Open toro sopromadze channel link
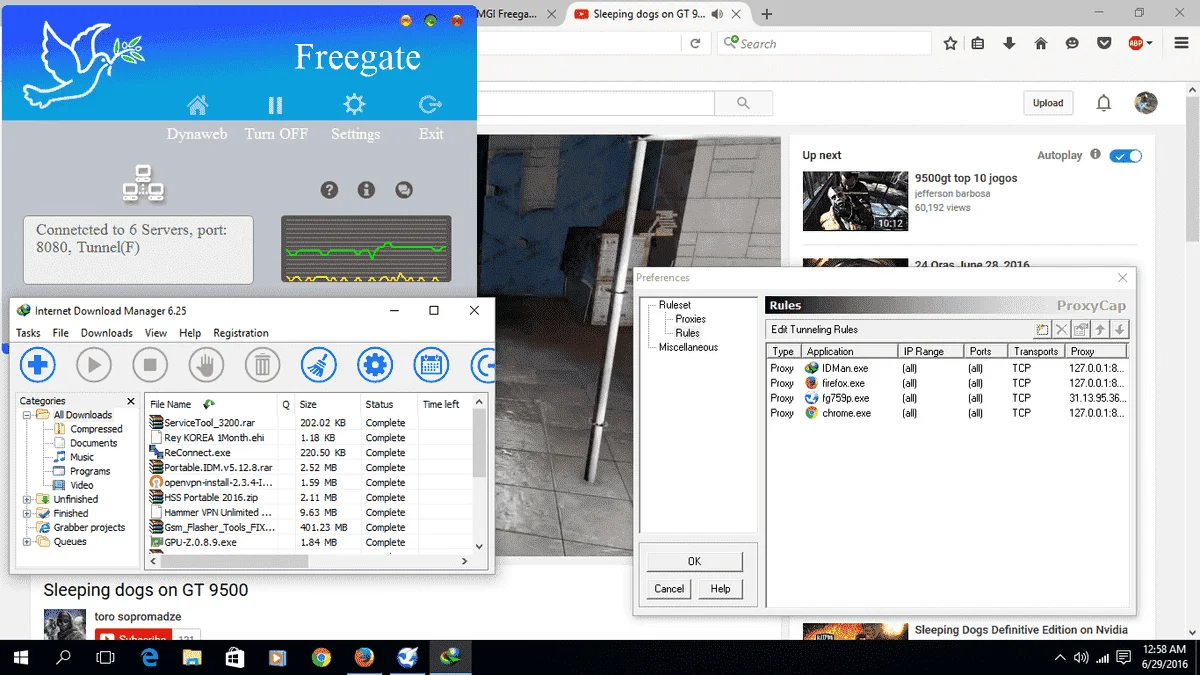The height and width of the screenshot is (675, 1200). click(138, 616)
